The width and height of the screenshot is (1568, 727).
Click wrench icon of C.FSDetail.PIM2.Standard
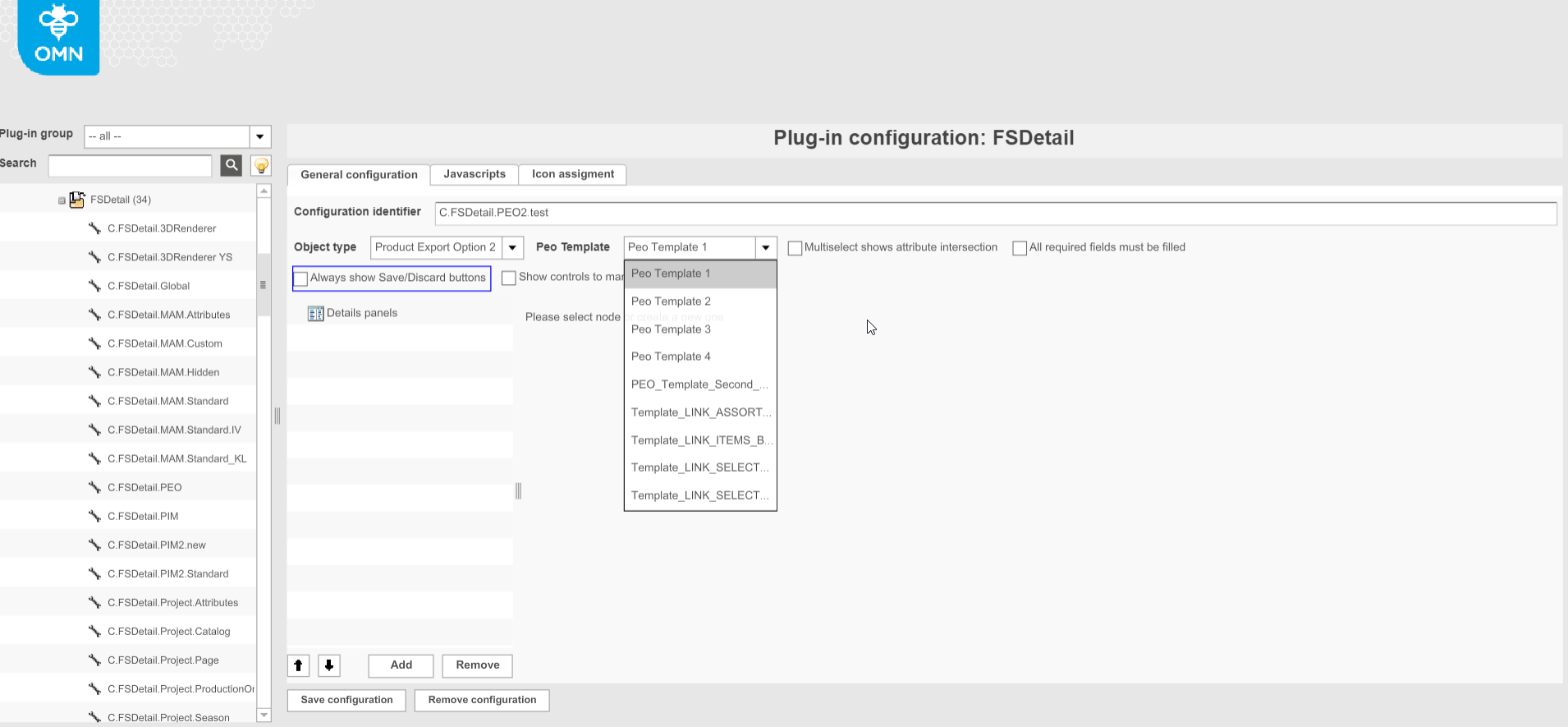click(95, 573)
